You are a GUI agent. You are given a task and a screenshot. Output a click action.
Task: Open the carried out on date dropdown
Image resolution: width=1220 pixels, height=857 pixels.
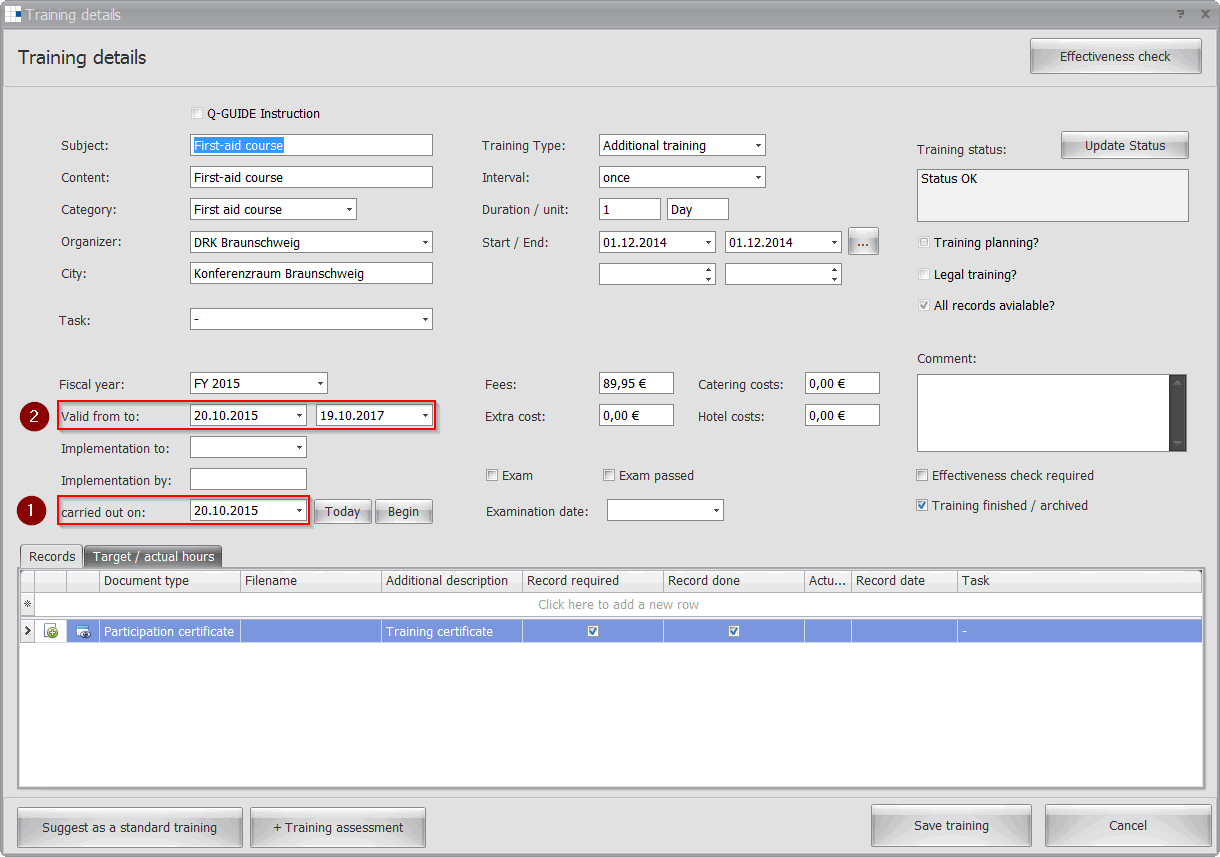299,511
